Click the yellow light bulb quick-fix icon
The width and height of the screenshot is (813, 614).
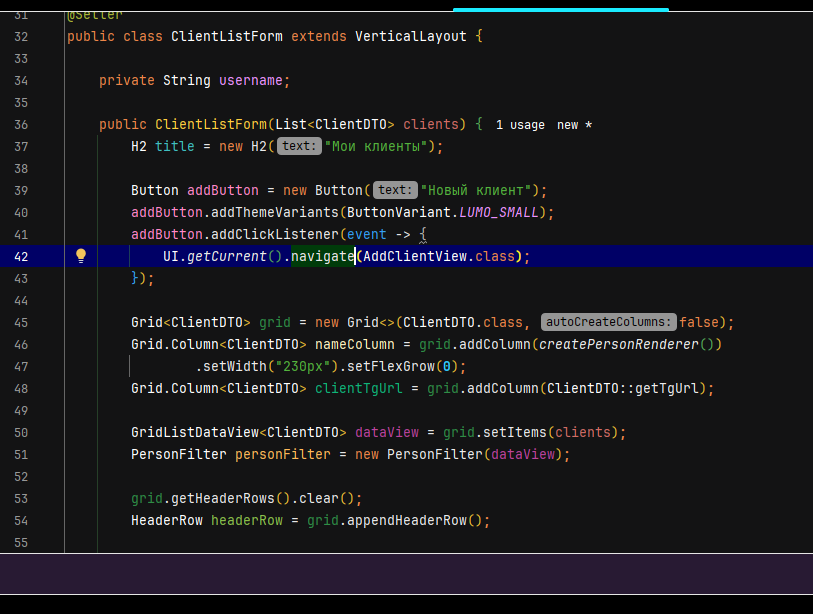pos(82,255)
